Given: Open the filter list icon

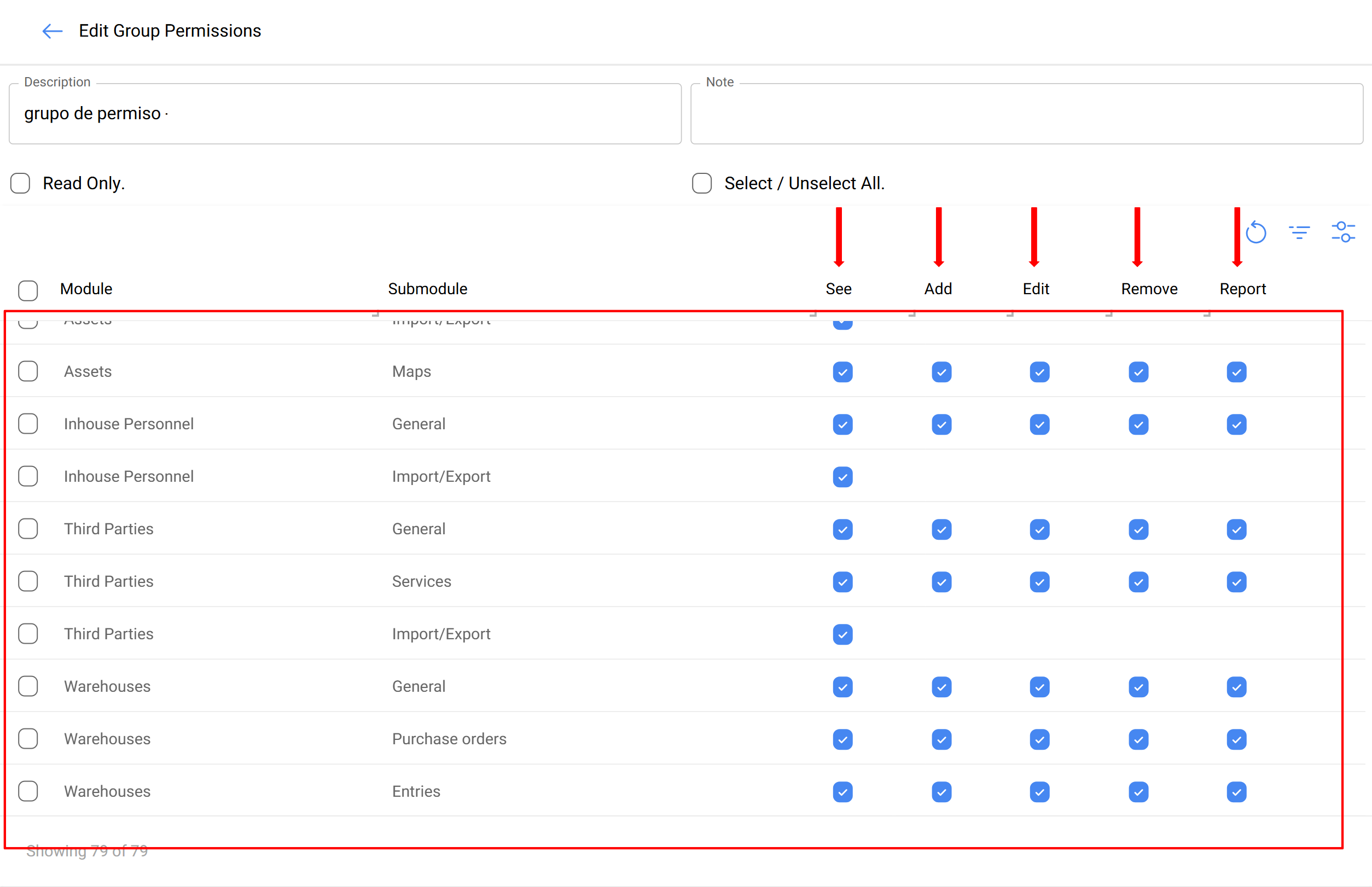Looking at the screenshot, I should click(1299, 233).
